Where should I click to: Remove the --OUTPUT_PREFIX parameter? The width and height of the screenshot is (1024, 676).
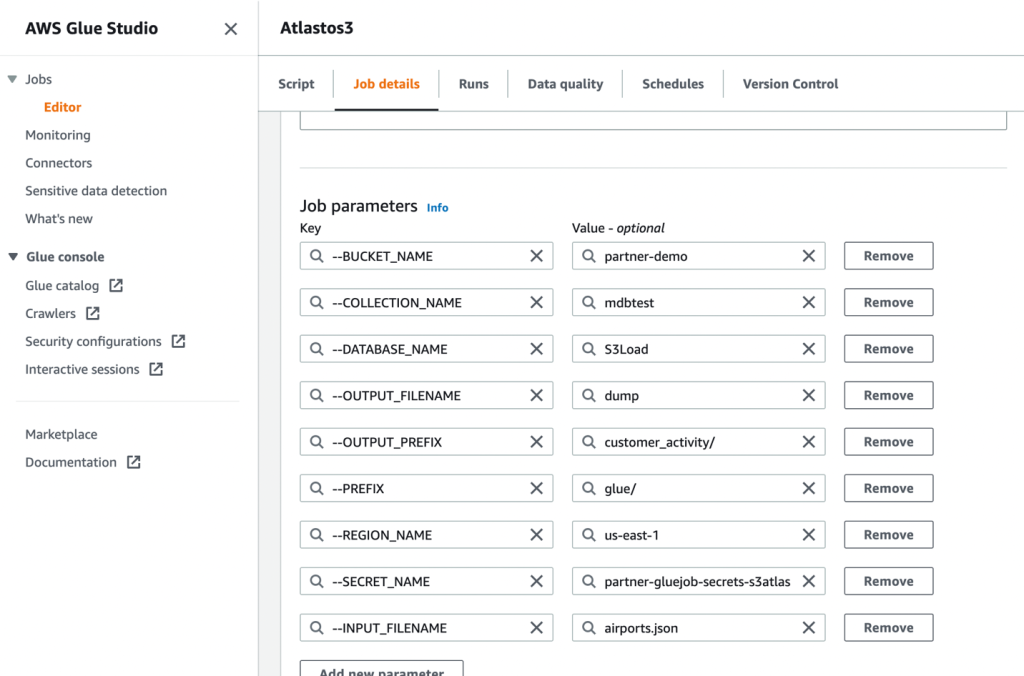[887, 441]
